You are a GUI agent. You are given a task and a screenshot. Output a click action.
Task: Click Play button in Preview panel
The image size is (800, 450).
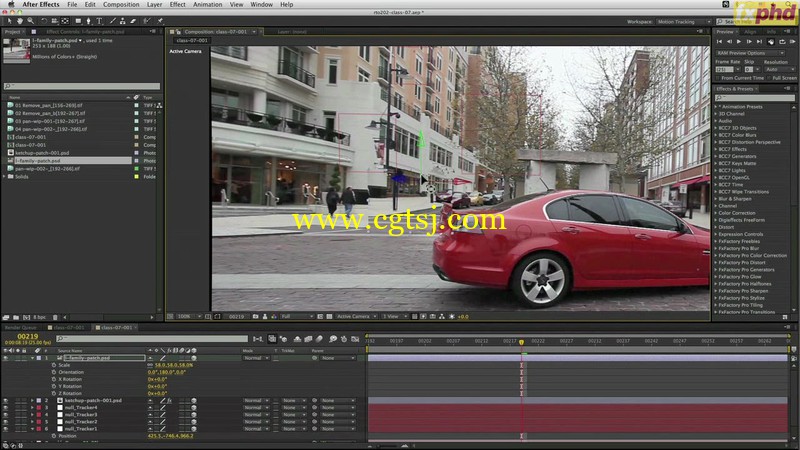pyautogui.click(x=739, y=42)
